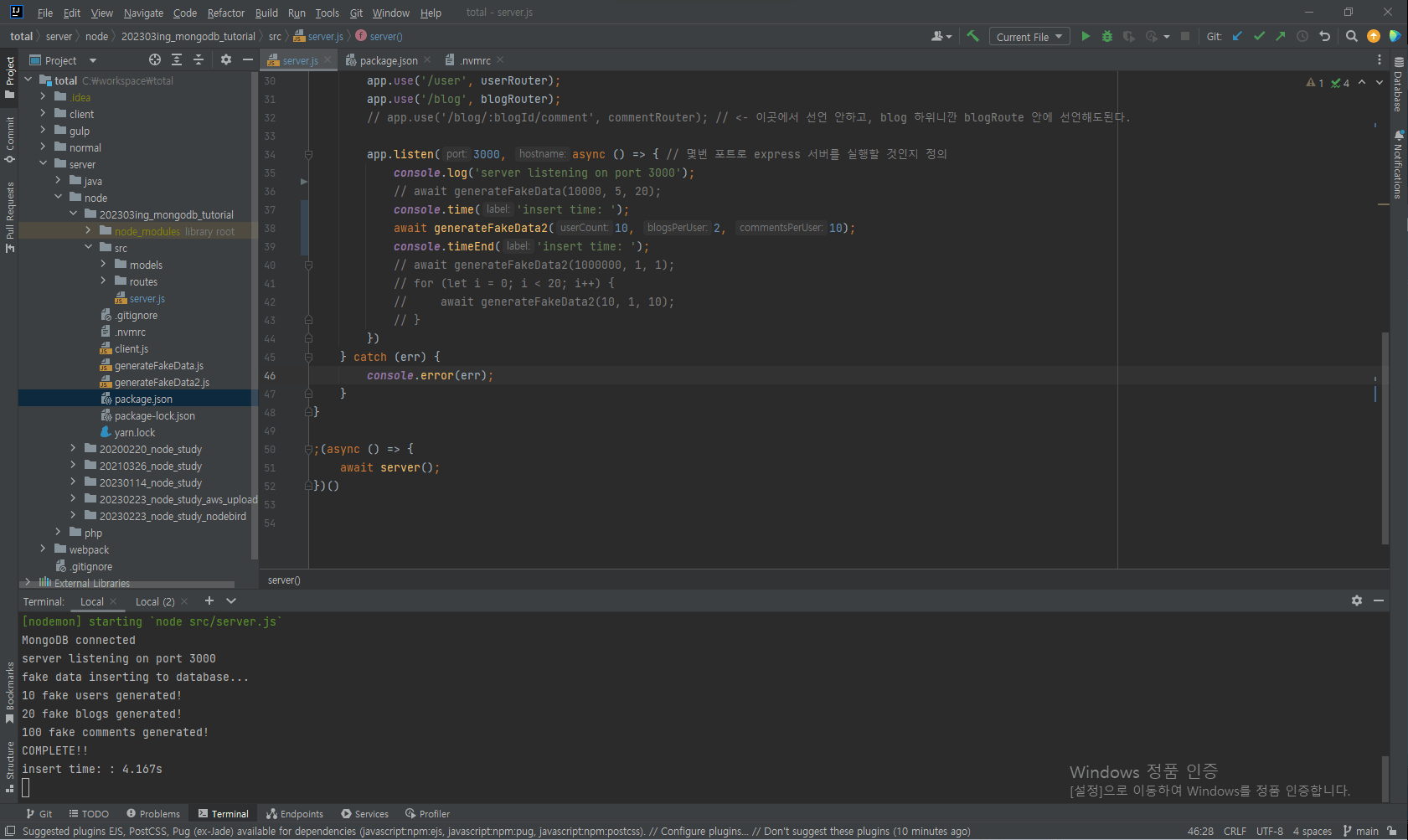Screen dimensions: 1408x840
Task: Run with coverage icon in toolbar
Action: 1129,36
